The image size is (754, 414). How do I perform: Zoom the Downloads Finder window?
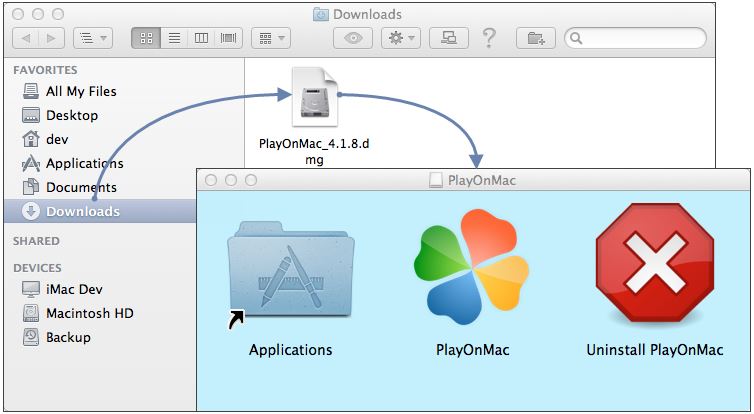tap(58, 14)
